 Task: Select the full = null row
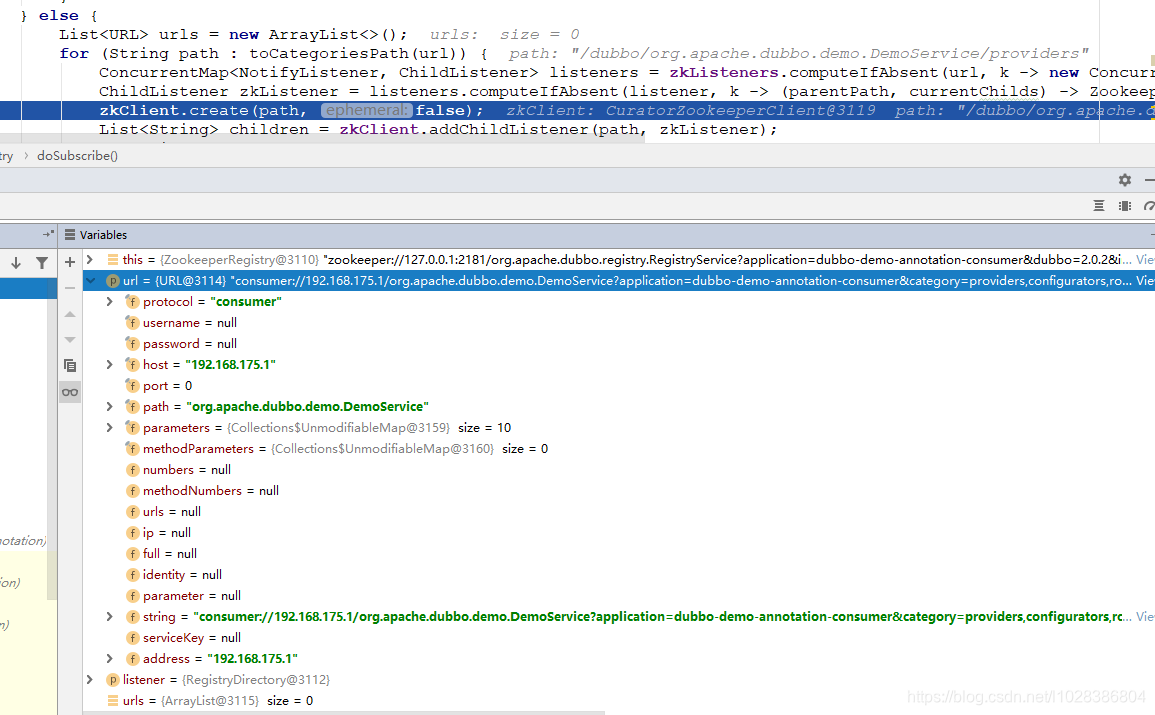619,553
